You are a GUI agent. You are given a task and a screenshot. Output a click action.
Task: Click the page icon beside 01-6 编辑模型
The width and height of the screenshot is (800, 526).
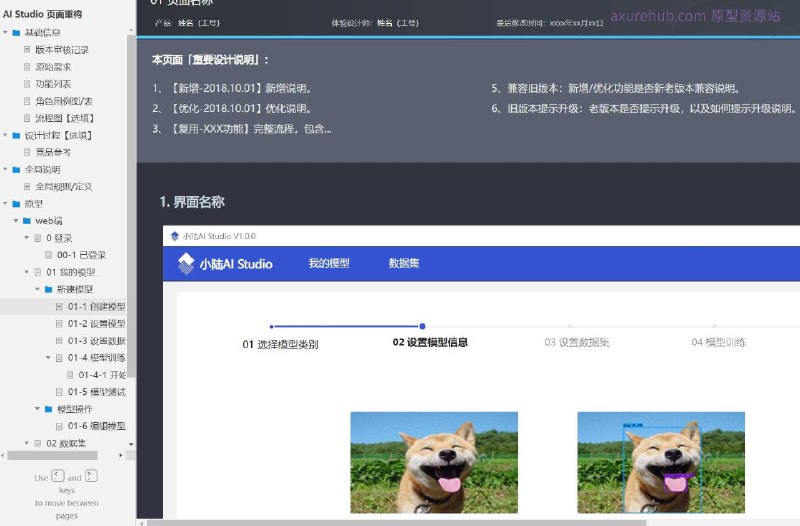point(59,426)
